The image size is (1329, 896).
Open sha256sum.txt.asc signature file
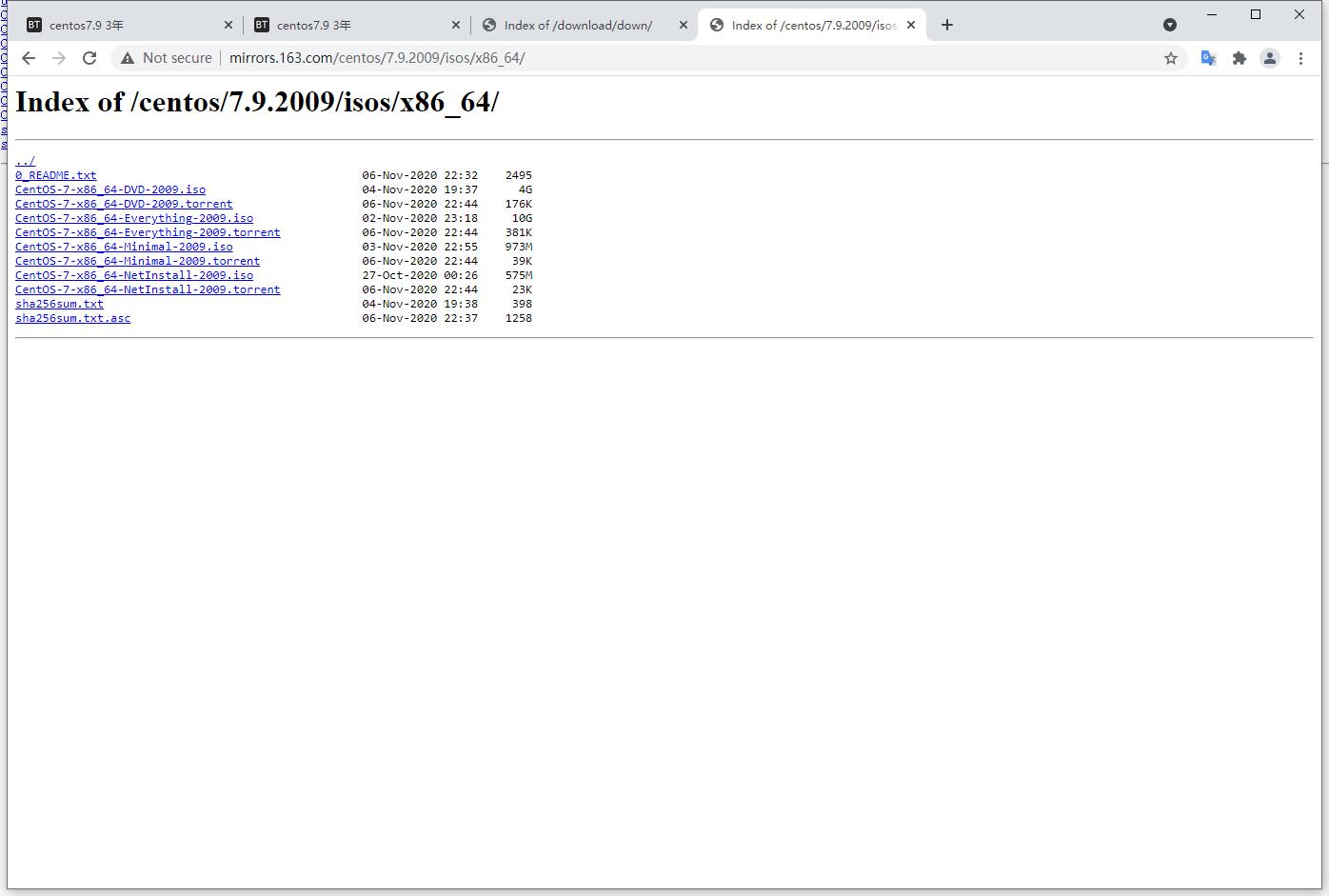[x=72, y=318]
